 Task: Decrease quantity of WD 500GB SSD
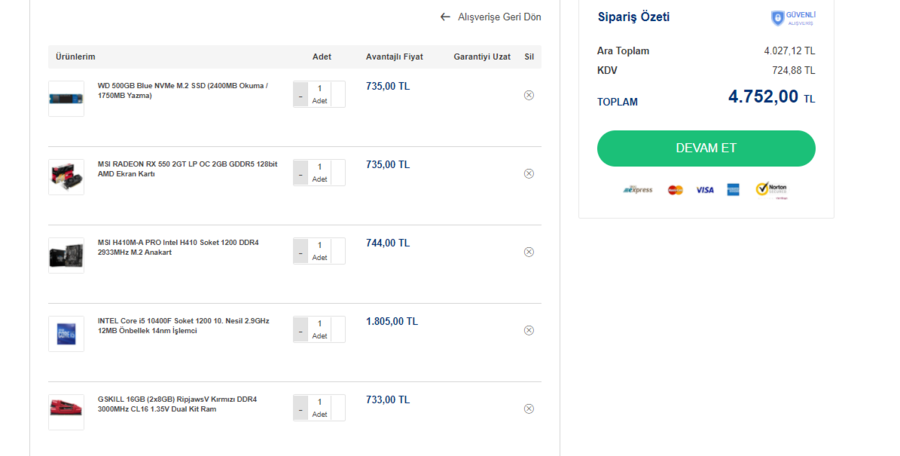click(x=300, y=95)
